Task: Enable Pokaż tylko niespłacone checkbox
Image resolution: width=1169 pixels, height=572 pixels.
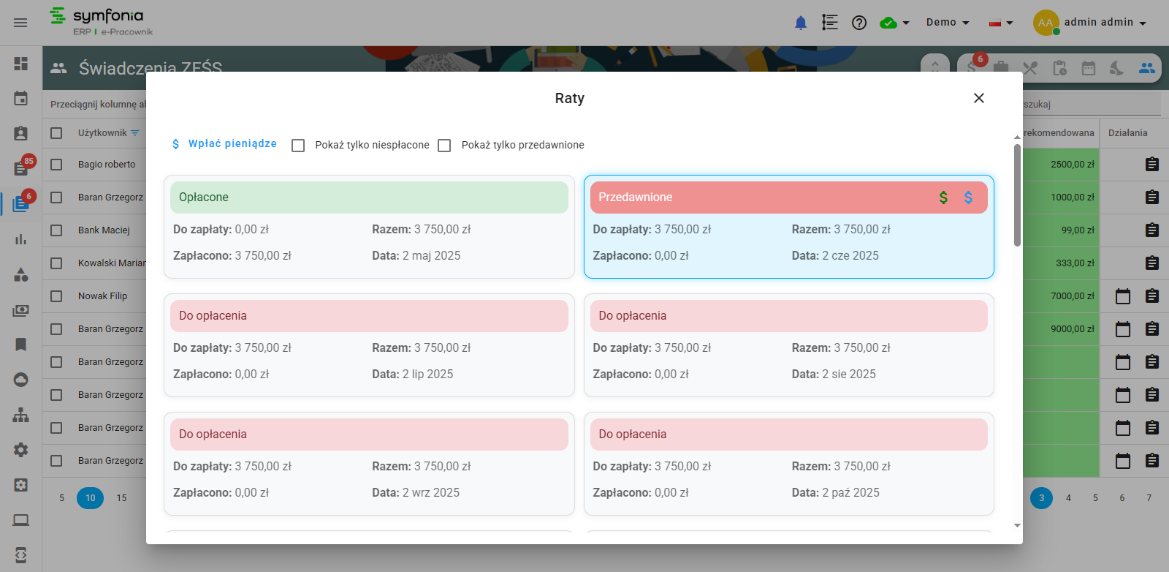Action: (298, 145)
